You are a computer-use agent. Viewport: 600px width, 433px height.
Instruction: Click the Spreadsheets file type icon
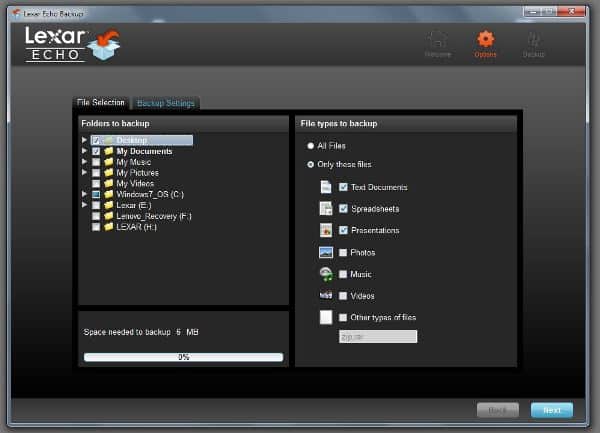[326, 208]
